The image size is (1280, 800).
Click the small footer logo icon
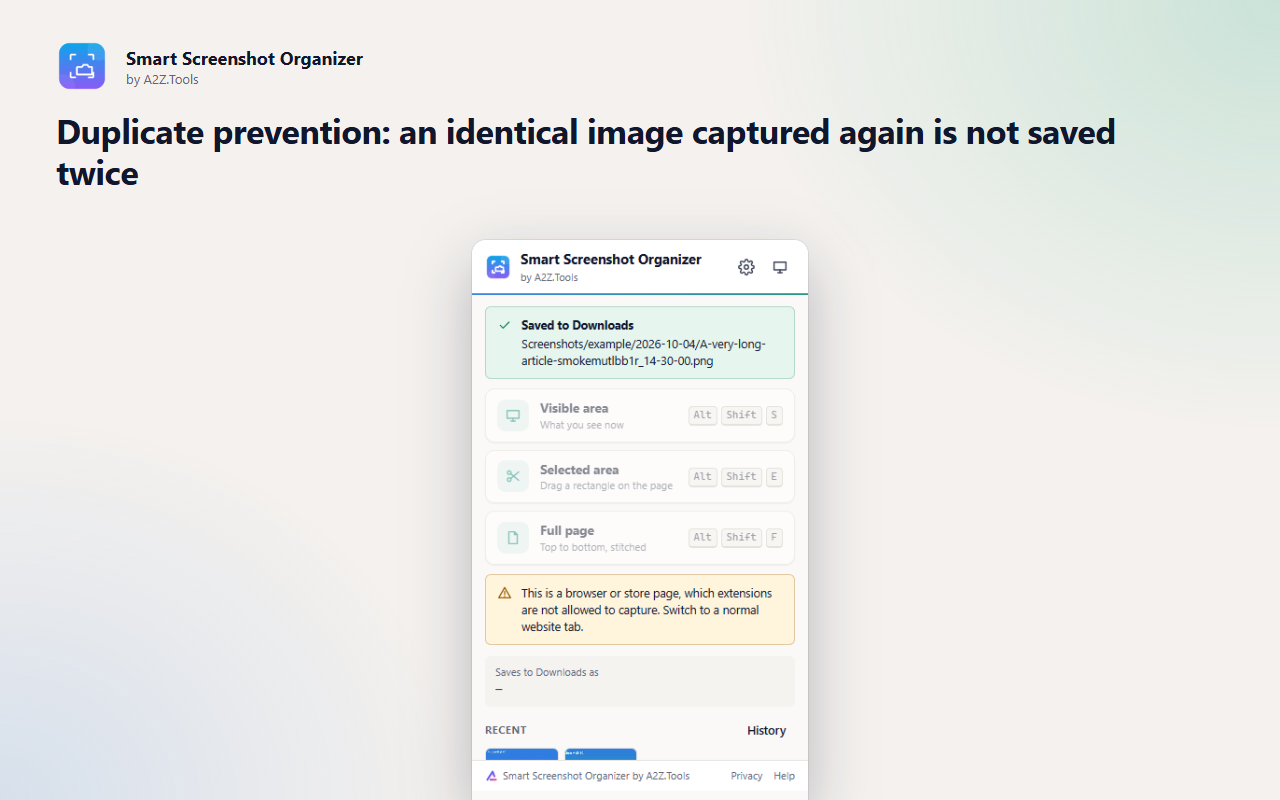[491, 776]
